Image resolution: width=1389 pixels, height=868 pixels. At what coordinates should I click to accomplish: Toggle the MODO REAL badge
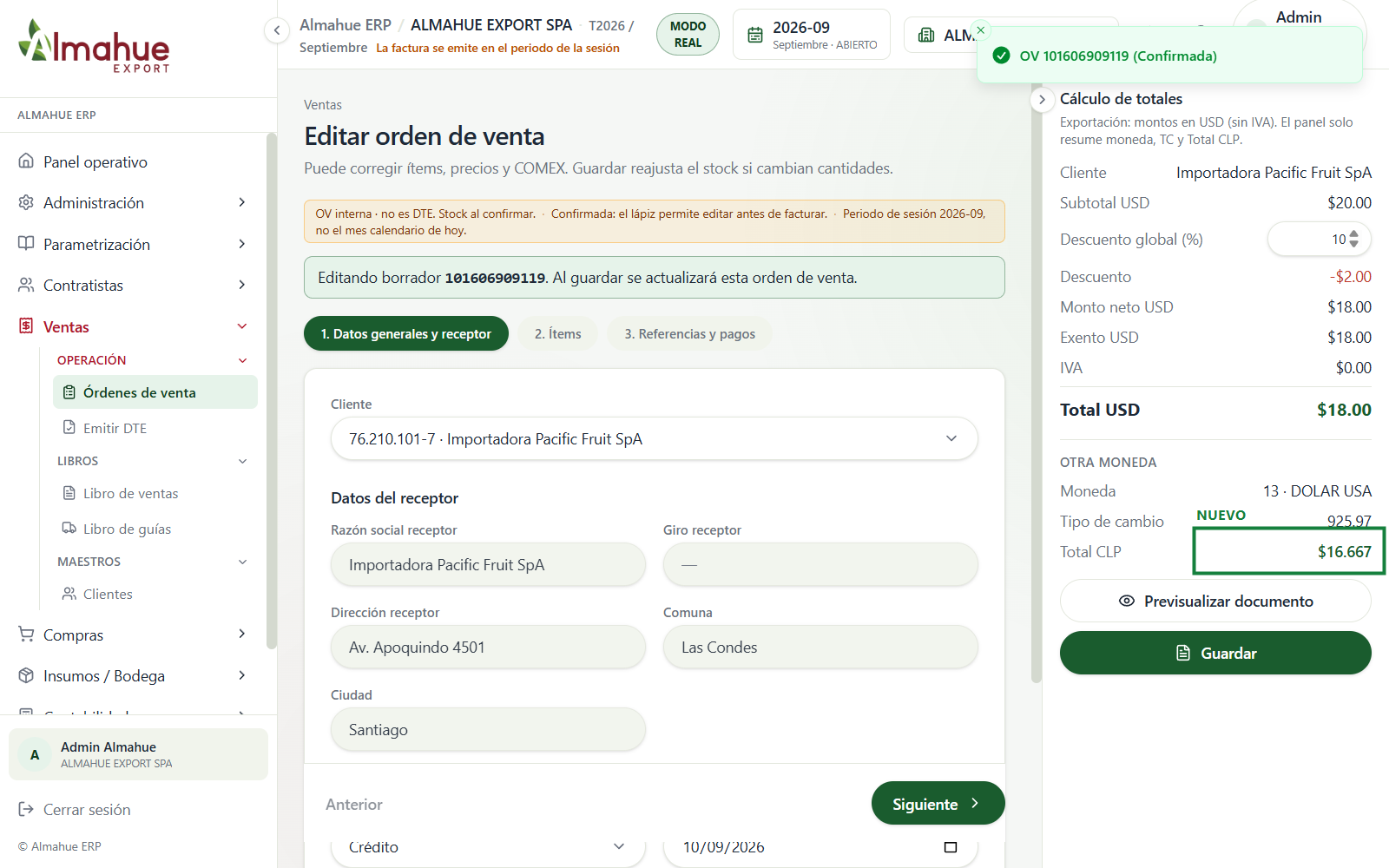point(688,35)
